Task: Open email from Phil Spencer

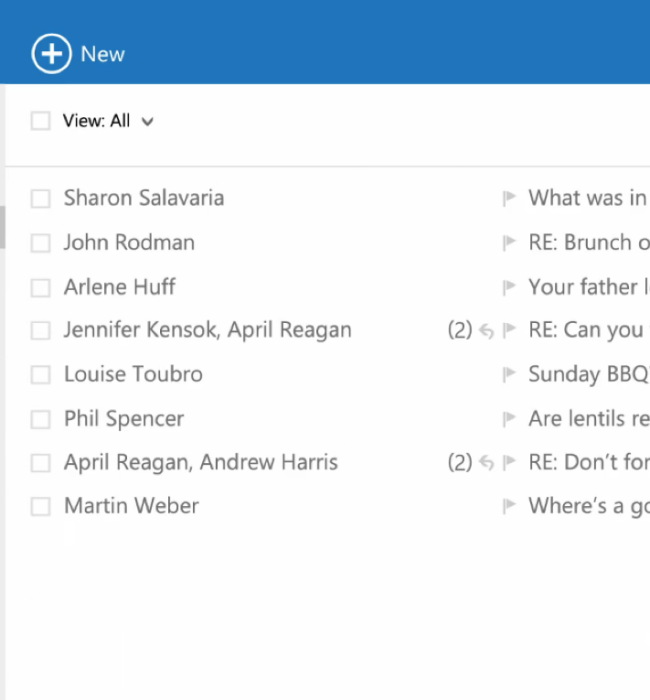Action: point(124,419)
